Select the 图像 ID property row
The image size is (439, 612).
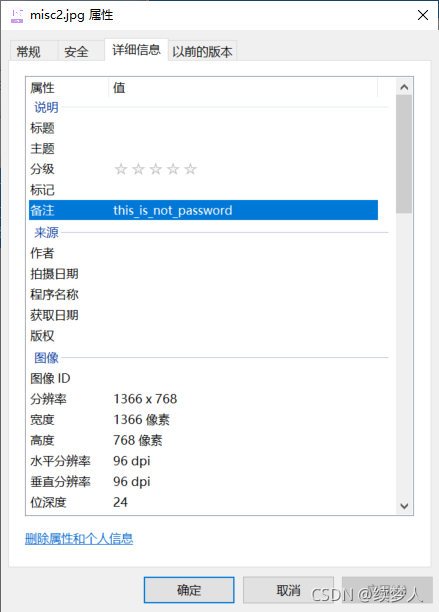pos(203,378)
